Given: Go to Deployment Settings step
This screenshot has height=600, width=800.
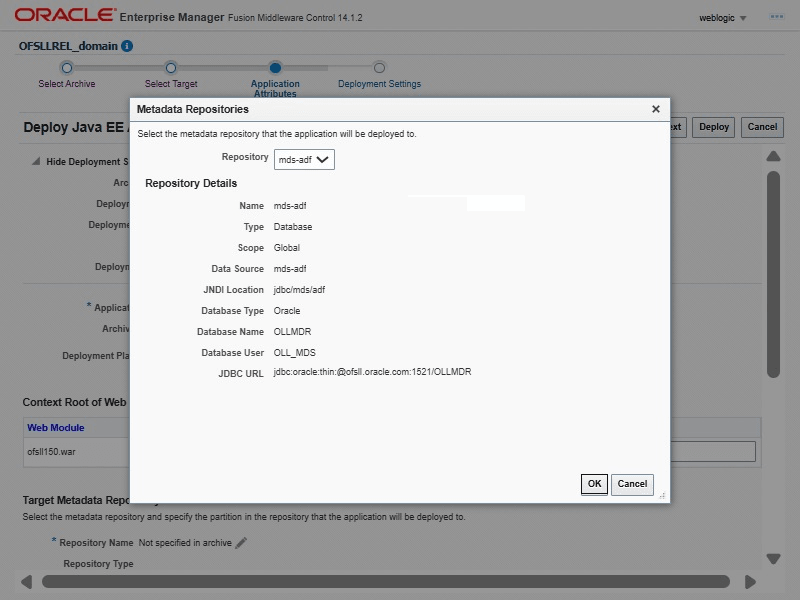Looking at the screenshot, I should tap(379, 84).
